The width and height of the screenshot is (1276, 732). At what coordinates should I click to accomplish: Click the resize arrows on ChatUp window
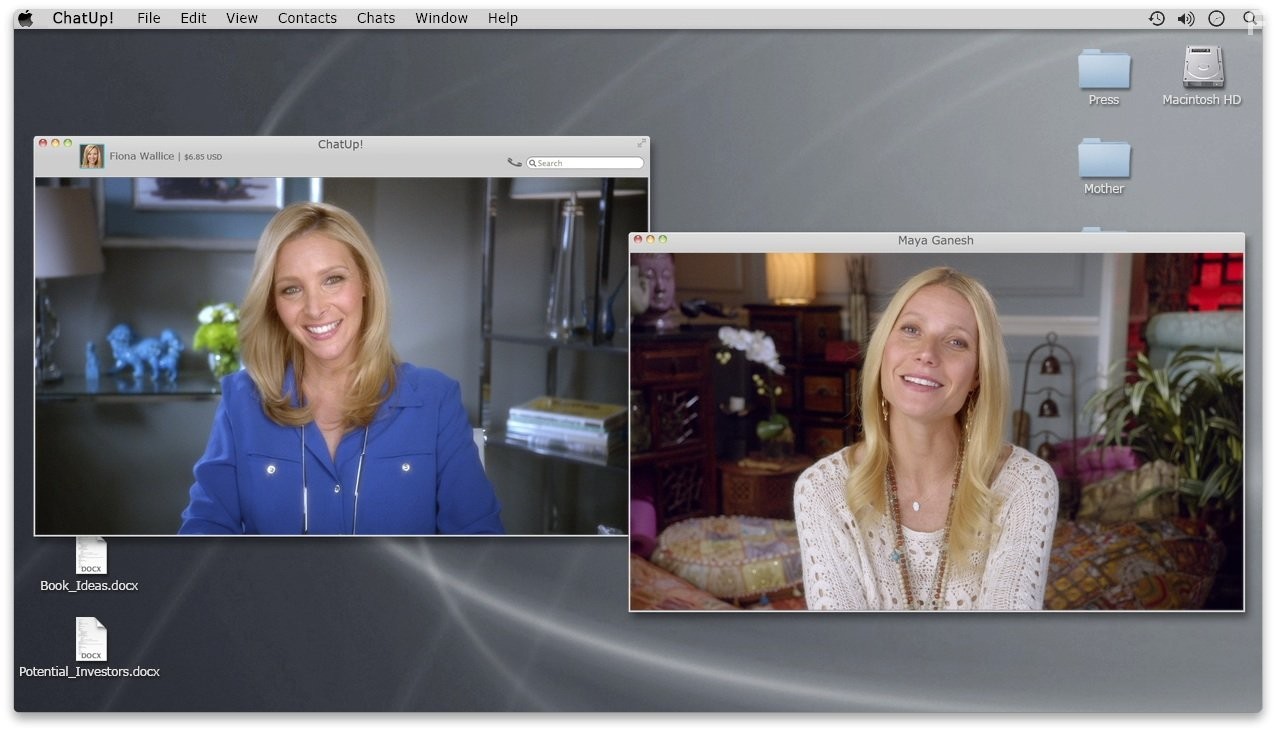pyautogui.click(x=640, y=143)
